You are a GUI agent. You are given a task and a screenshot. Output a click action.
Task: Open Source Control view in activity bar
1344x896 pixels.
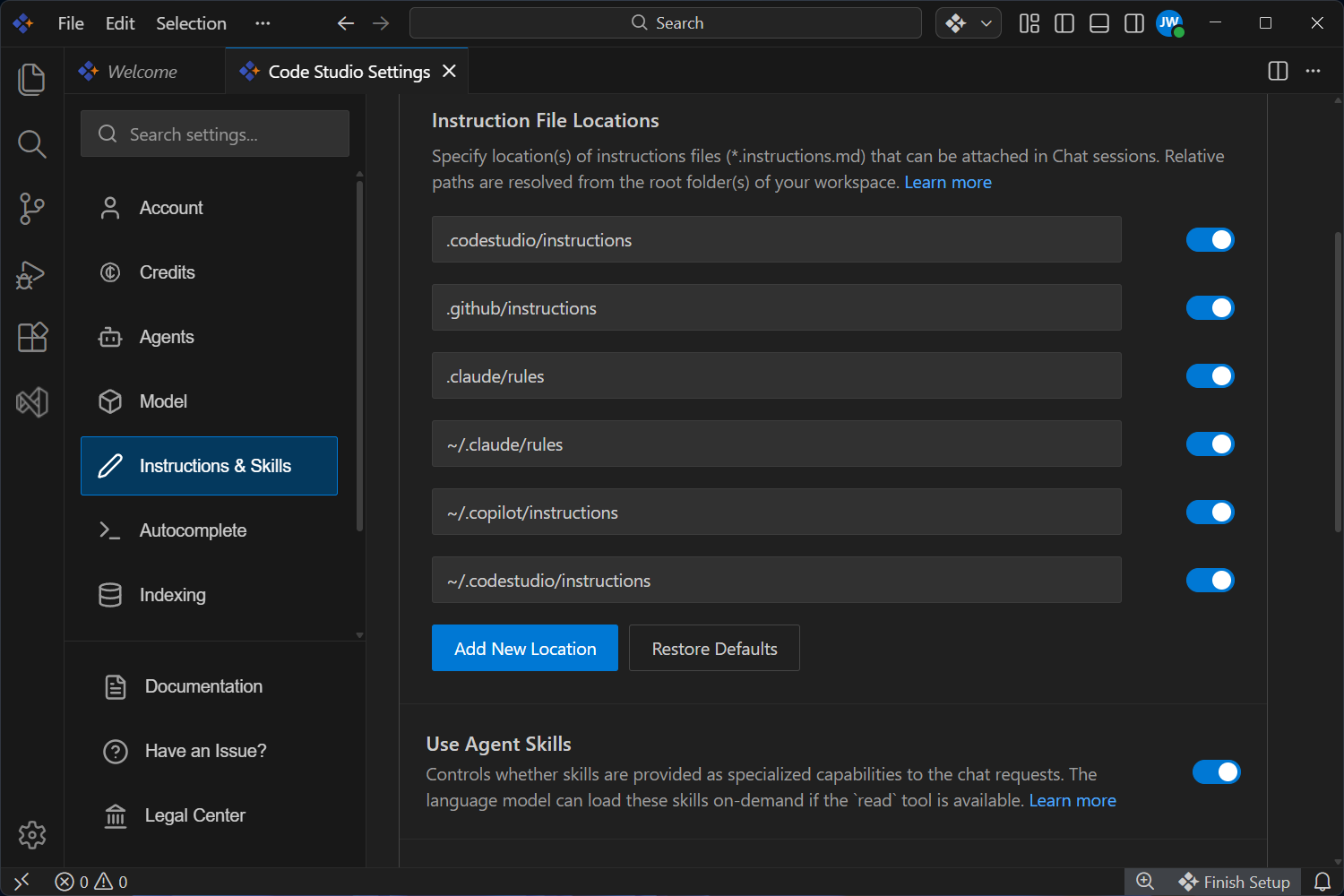pos(31,208)
